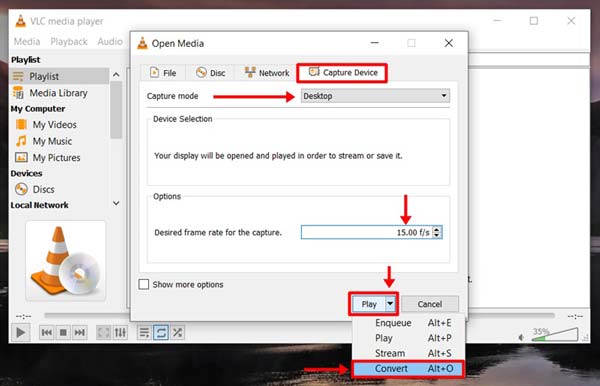Screen dimensions: 600x386
Task: Open Discs under Devices
Action: pos(43,189)
